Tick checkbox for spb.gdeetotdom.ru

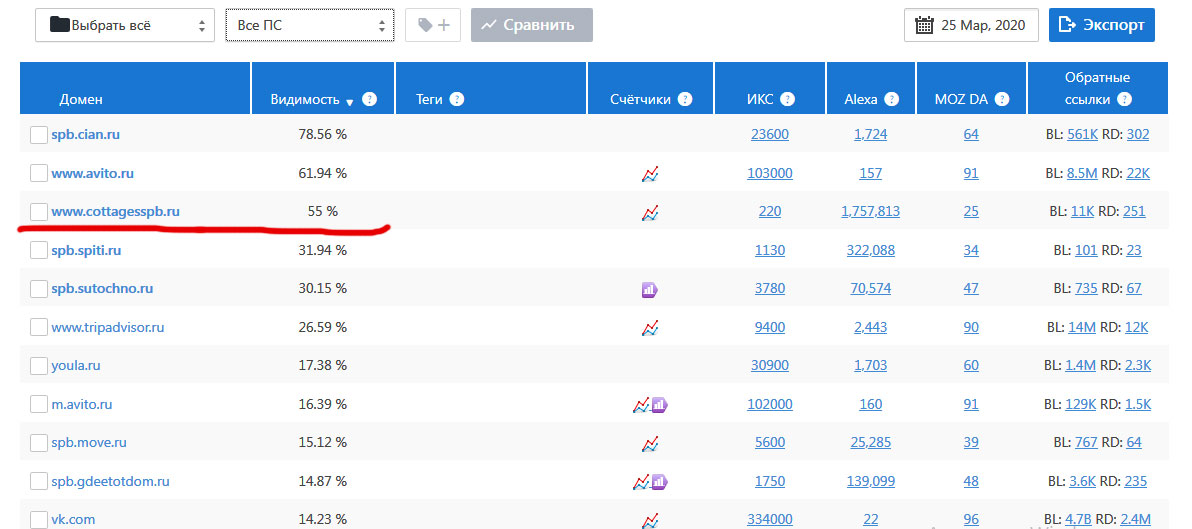pos(39,481)
